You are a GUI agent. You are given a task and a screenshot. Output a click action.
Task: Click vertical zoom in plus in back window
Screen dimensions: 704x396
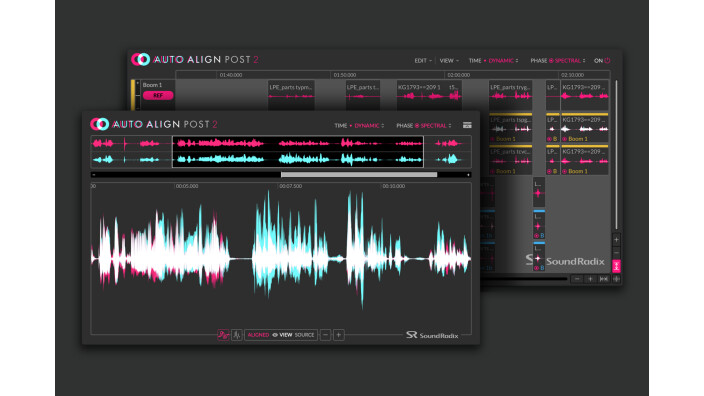616,239
